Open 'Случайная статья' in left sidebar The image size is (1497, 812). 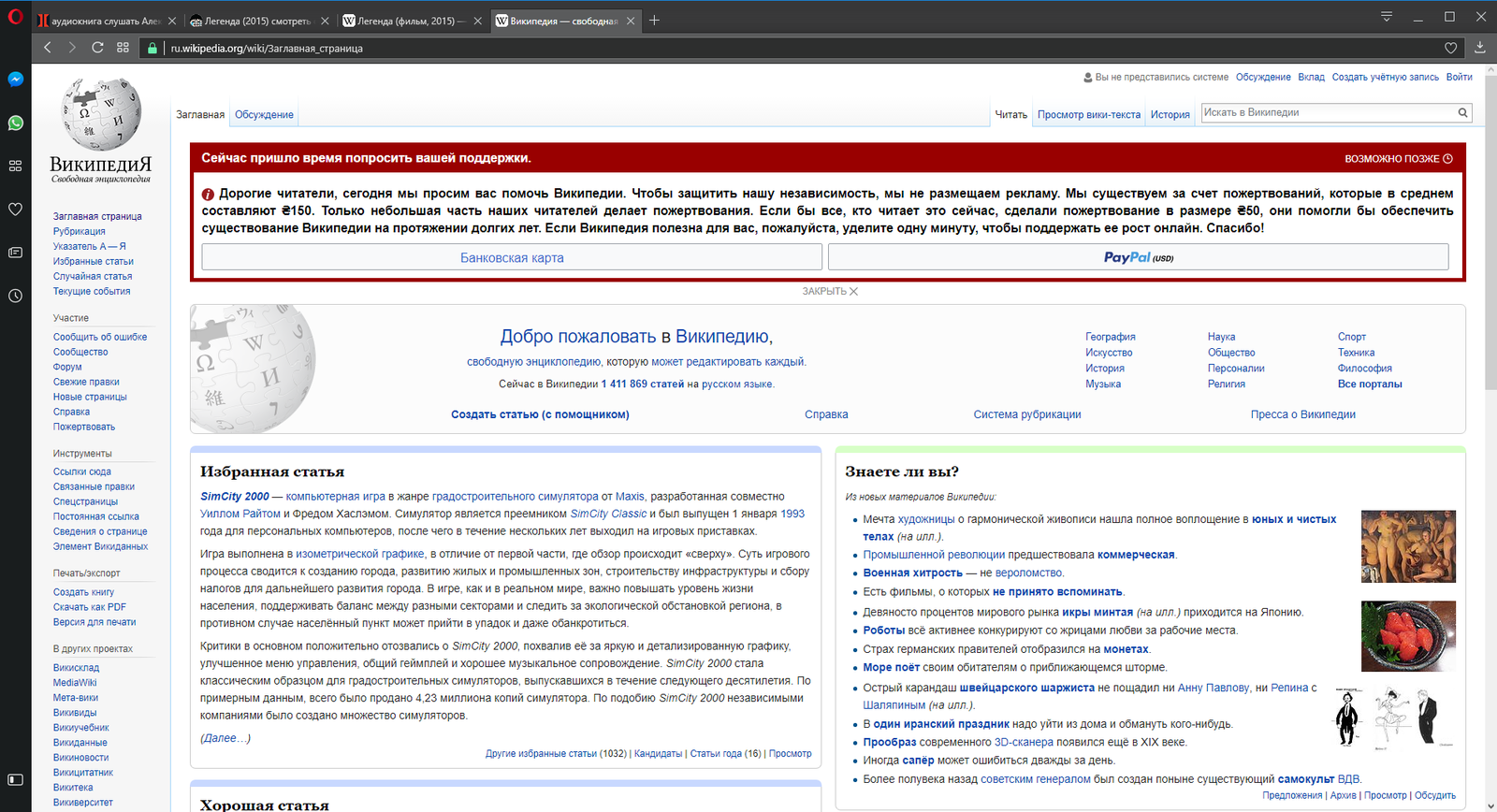click(93, 276)
